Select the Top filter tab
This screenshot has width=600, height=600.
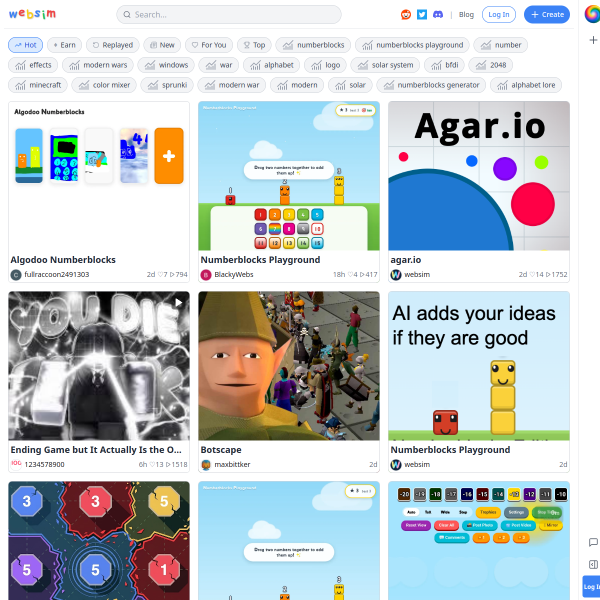254,45
